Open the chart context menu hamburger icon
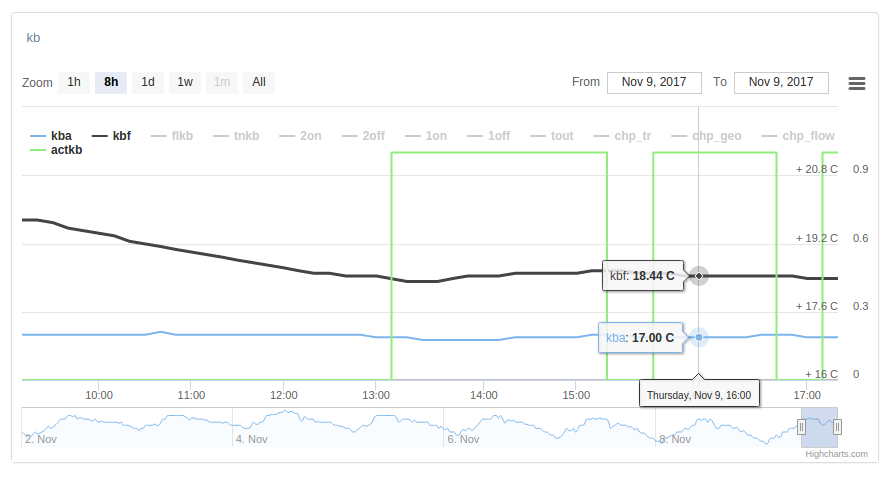The height and width of the screenshot is (482, 890). 857,83
